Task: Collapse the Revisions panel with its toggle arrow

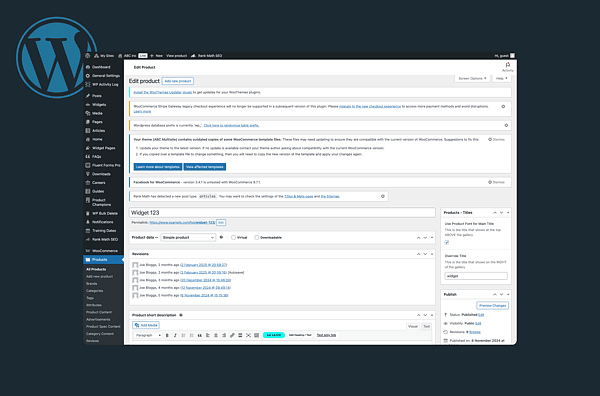Action: [x=432, y=254]
